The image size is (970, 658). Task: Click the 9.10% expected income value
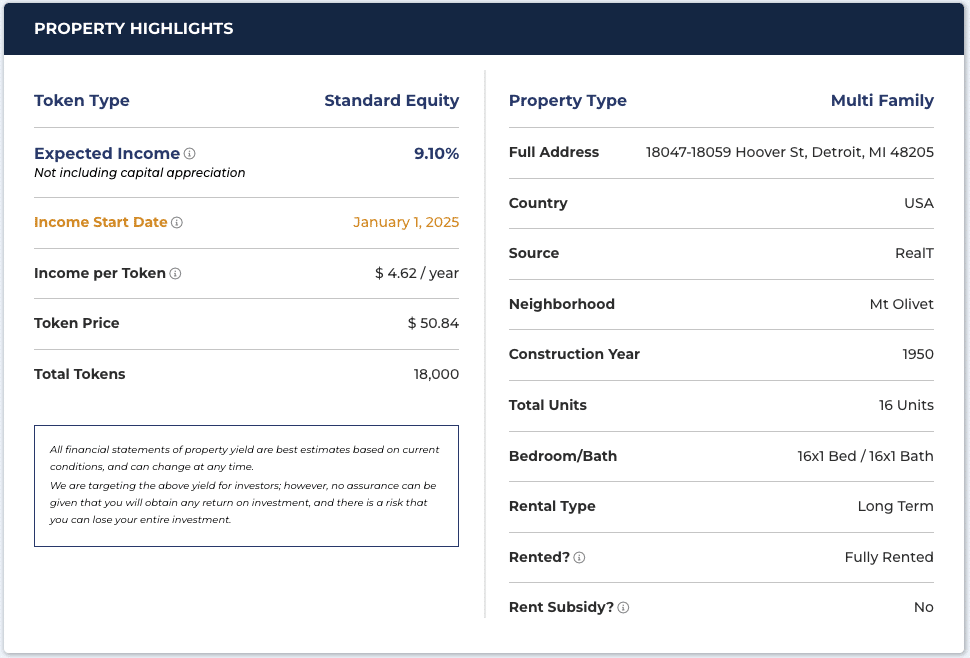coord(436,154)
